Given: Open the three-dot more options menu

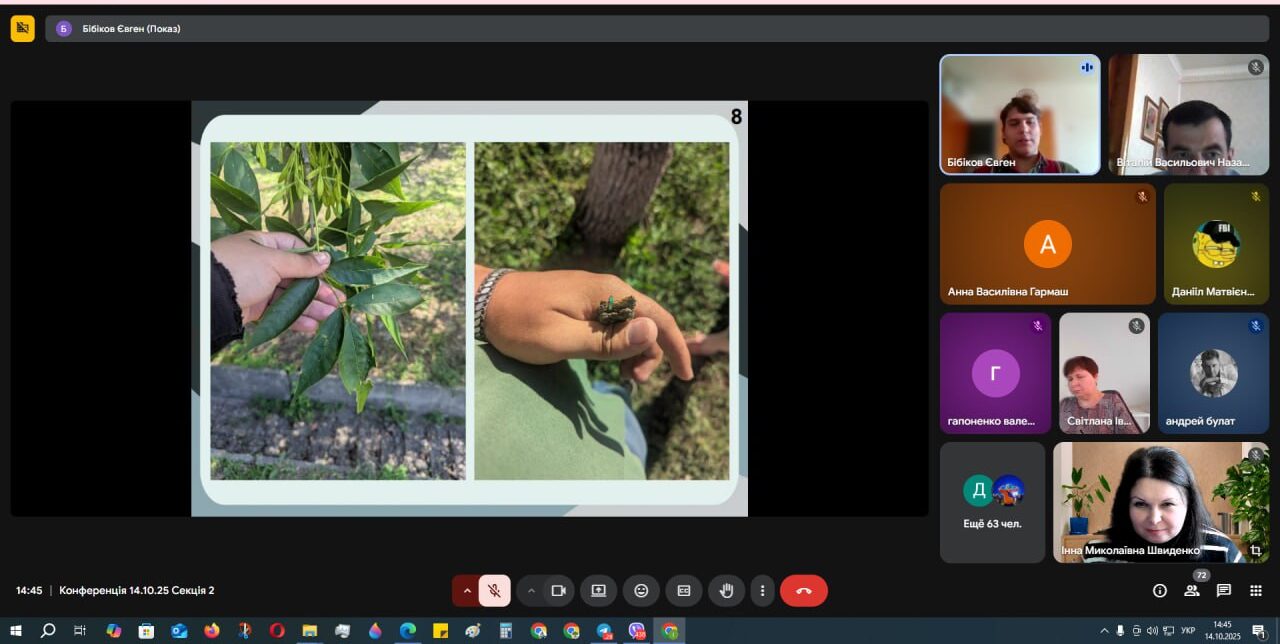Looking at the screenshot, I should click(x=763, y=591).
